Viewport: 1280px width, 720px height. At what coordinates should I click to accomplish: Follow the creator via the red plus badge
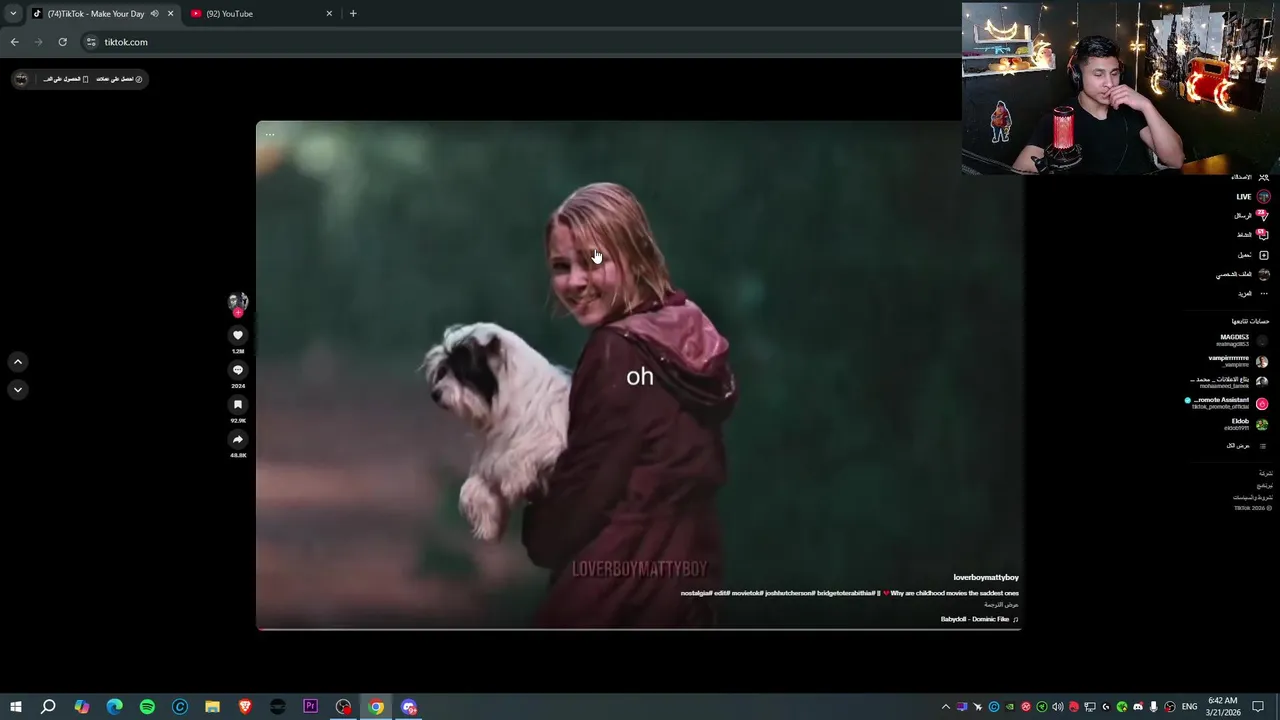[x=238, y=313]
